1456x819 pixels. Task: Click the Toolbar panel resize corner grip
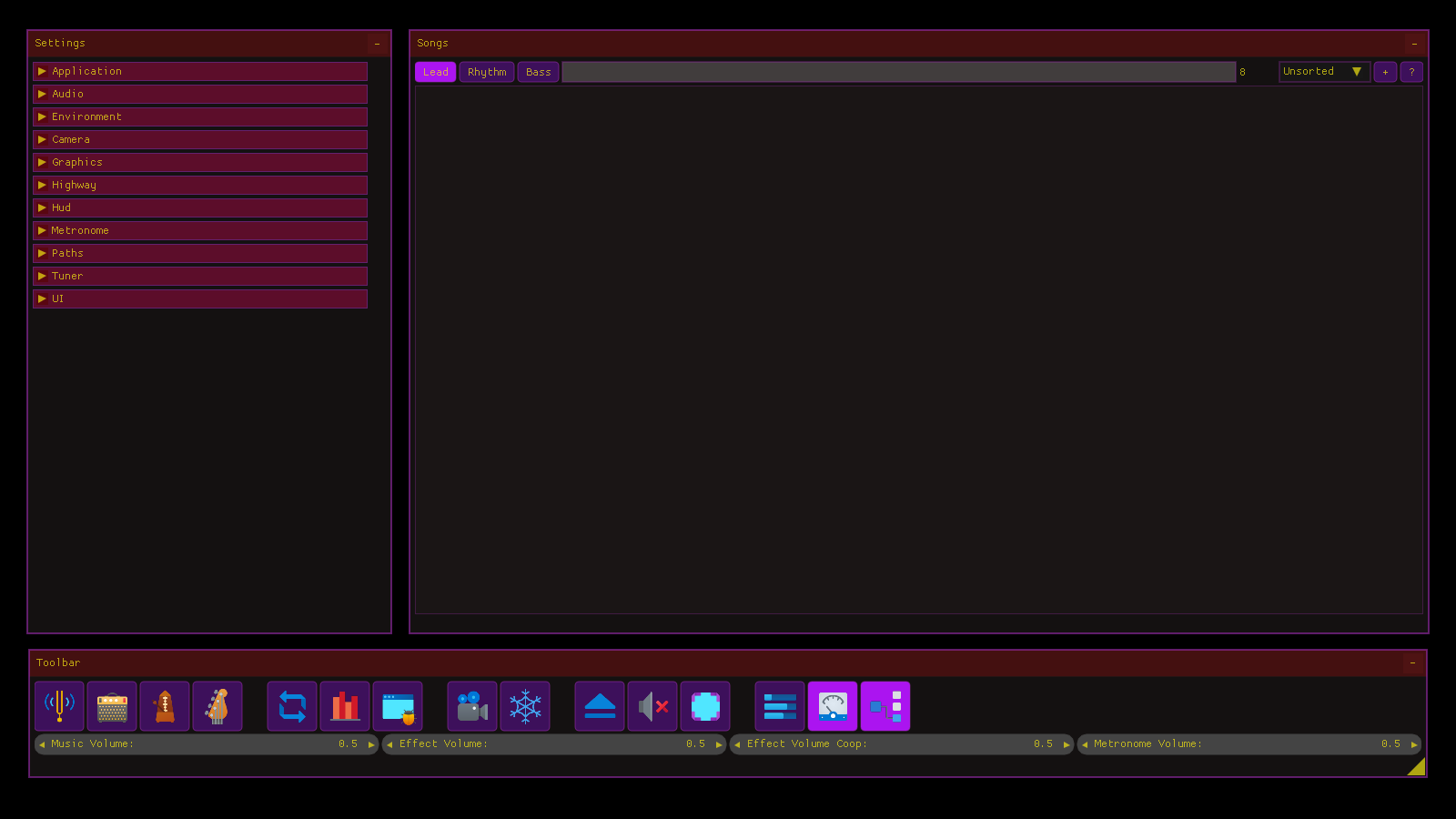tap(1418, 768)
